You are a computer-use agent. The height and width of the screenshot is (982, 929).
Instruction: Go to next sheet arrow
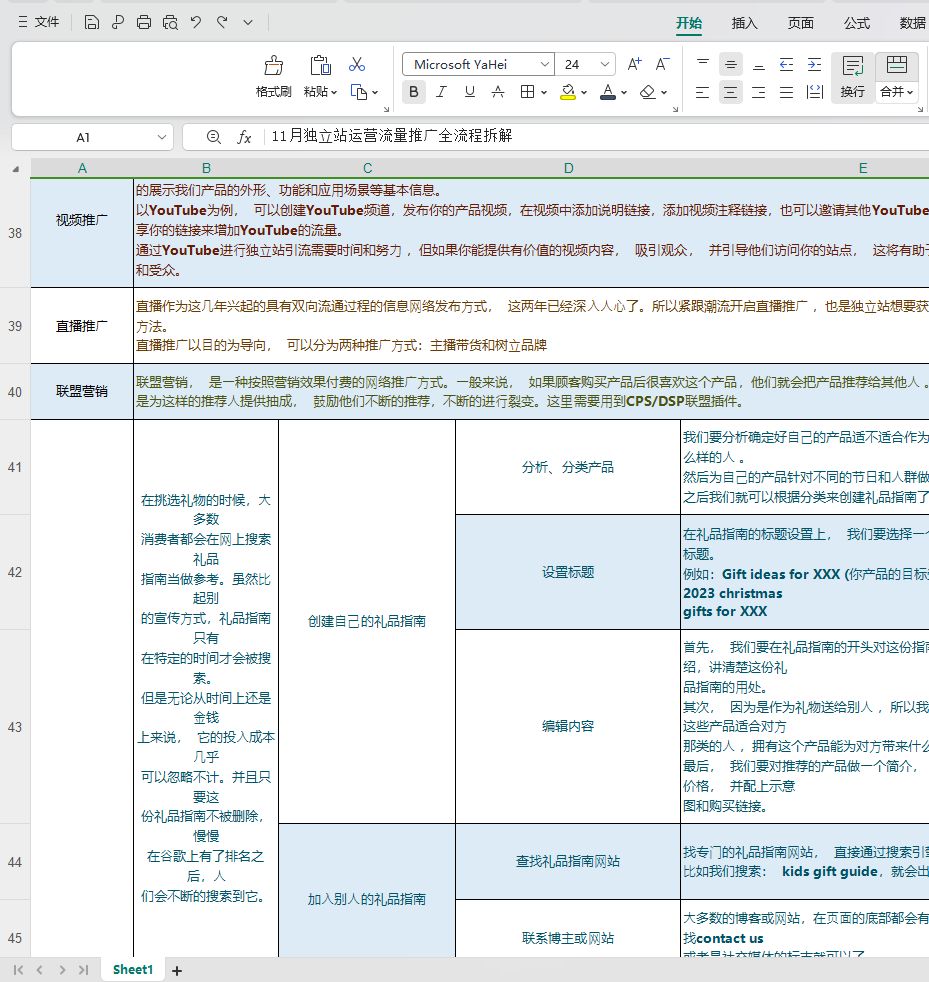tap(61, 969)
